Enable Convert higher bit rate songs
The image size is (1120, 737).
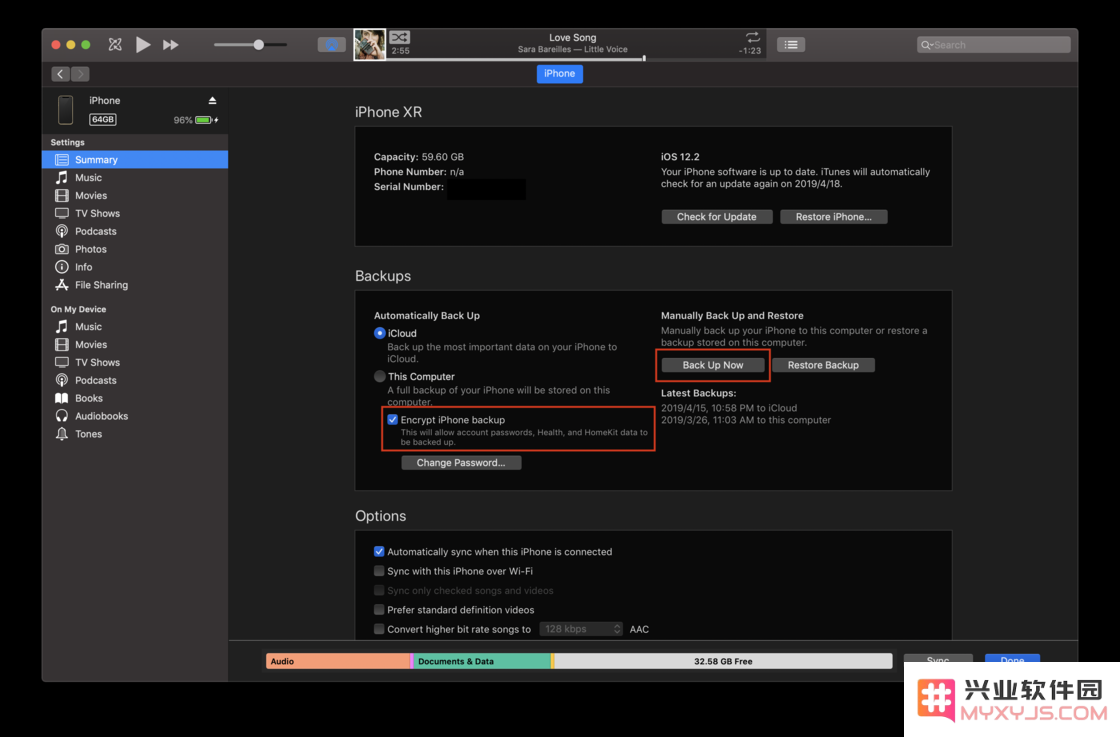pyautogui.click(x=379, y=628)
